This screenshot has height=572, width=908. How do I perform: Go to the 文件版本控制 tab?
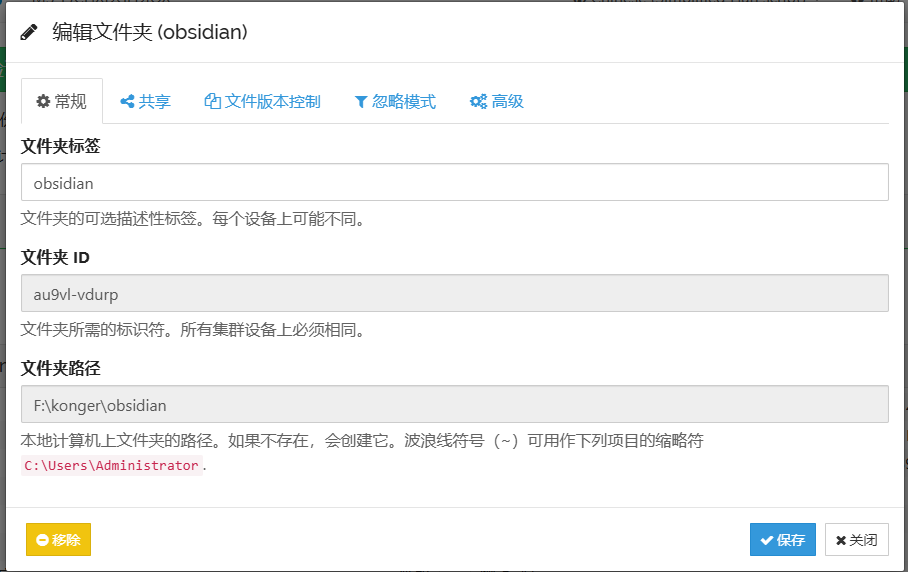click(x=262, y=101)
